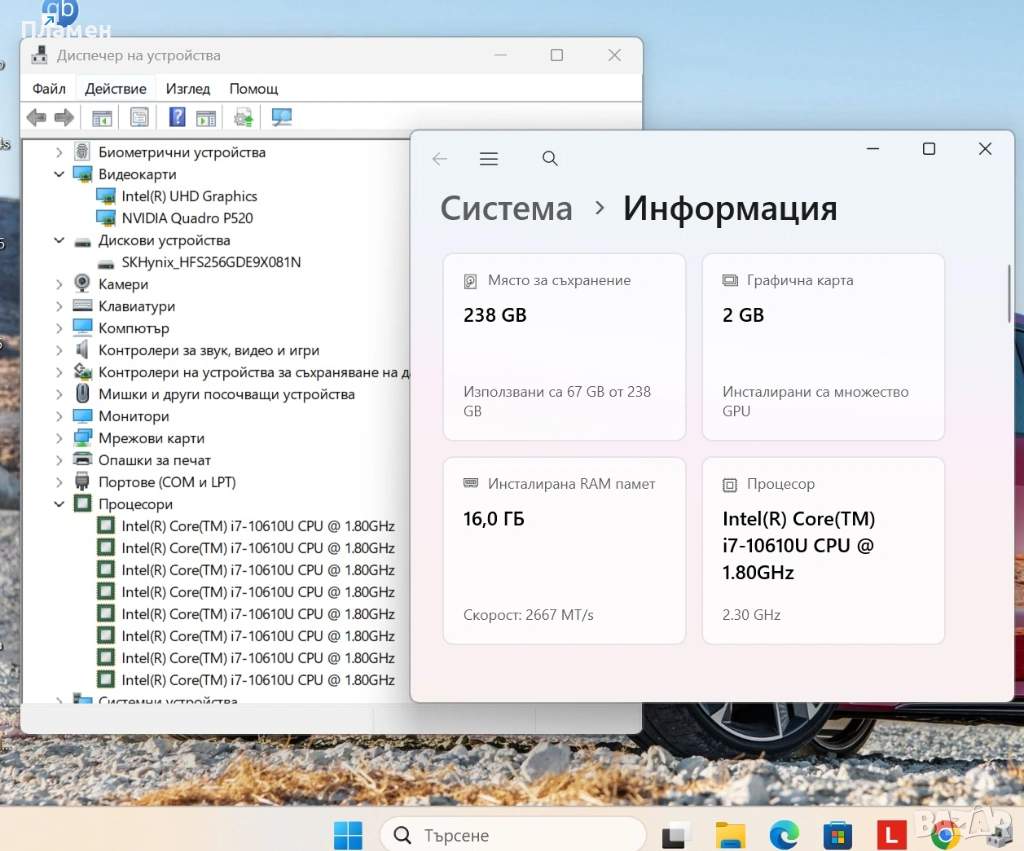Image resolution: width=1024 pixels, height=851 pixels.
Task: Click the Система breadcrumb link
Action: coord(506,209)
